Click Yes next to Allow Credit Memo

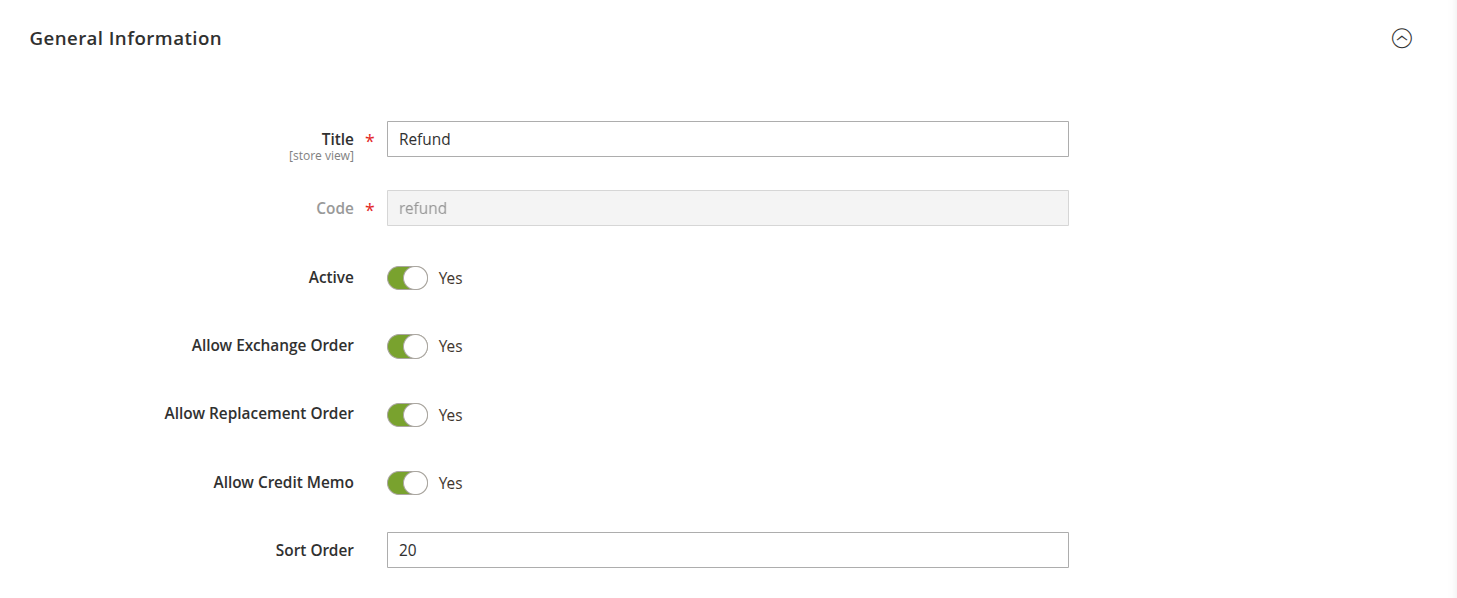point(451,483)
